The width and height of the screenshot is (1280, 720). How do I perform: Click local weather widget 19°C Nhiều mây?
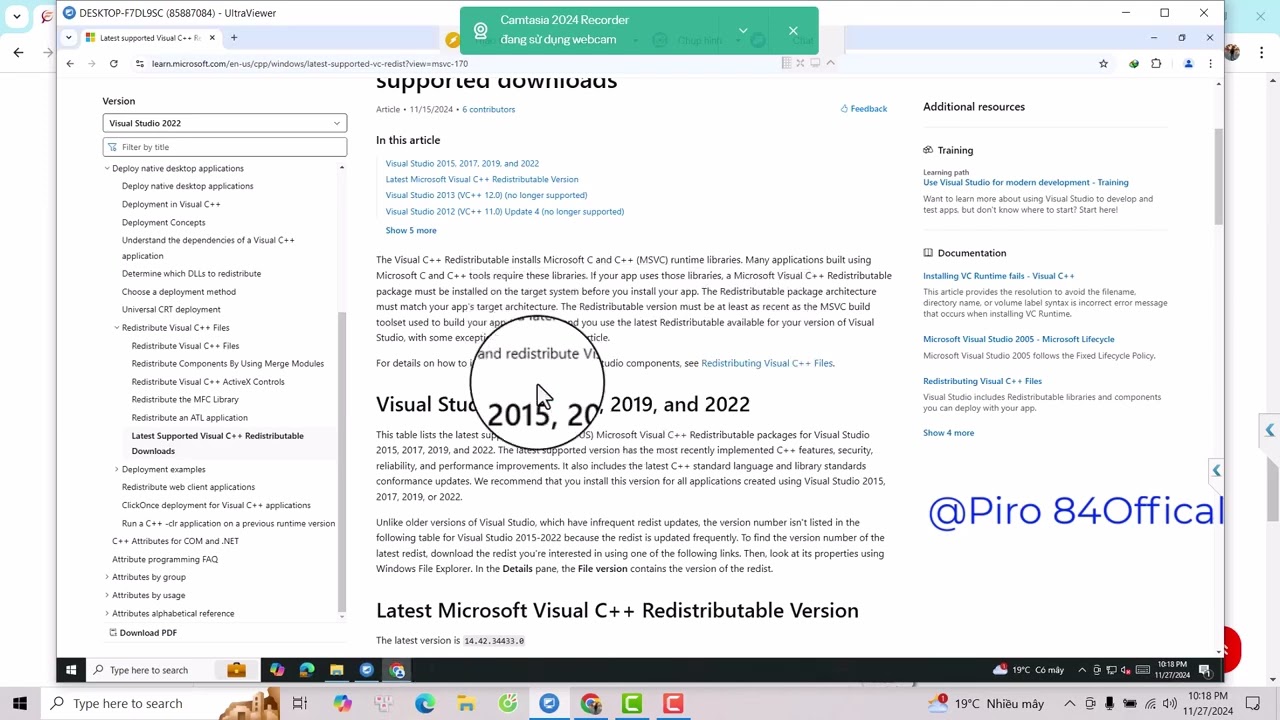pos(988,703)
